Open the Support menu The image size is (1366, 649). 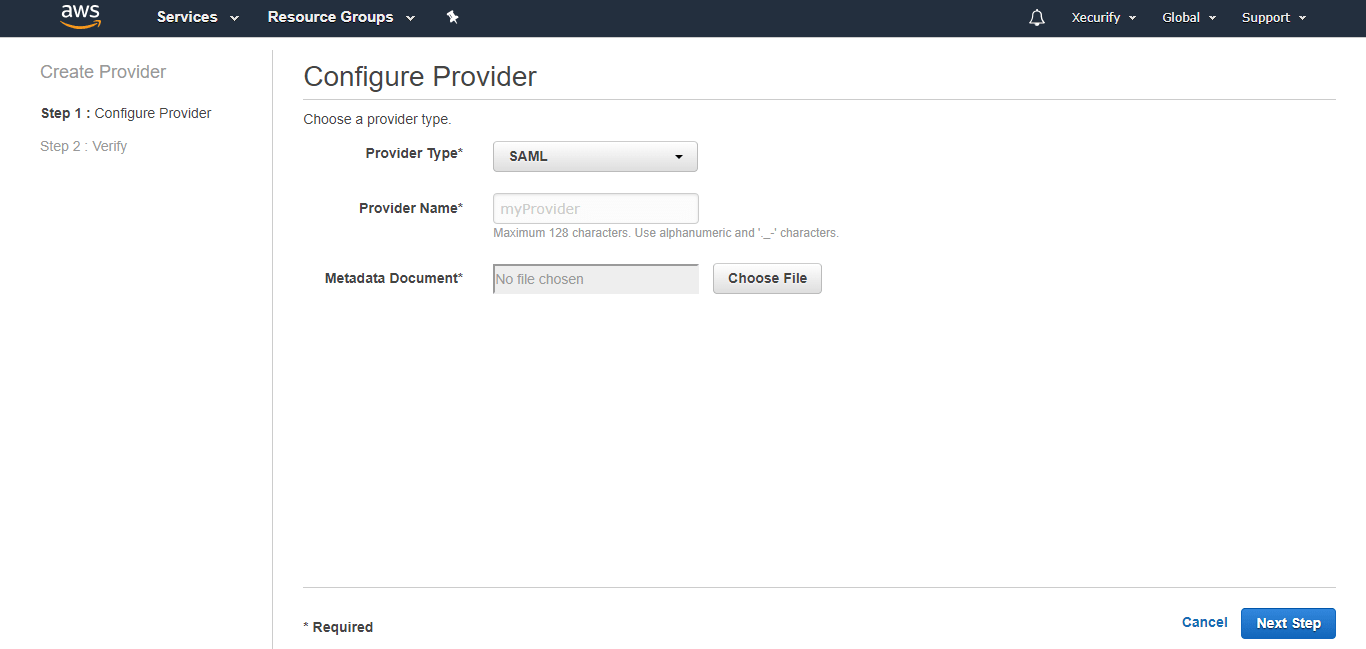tap(1265, 17)
